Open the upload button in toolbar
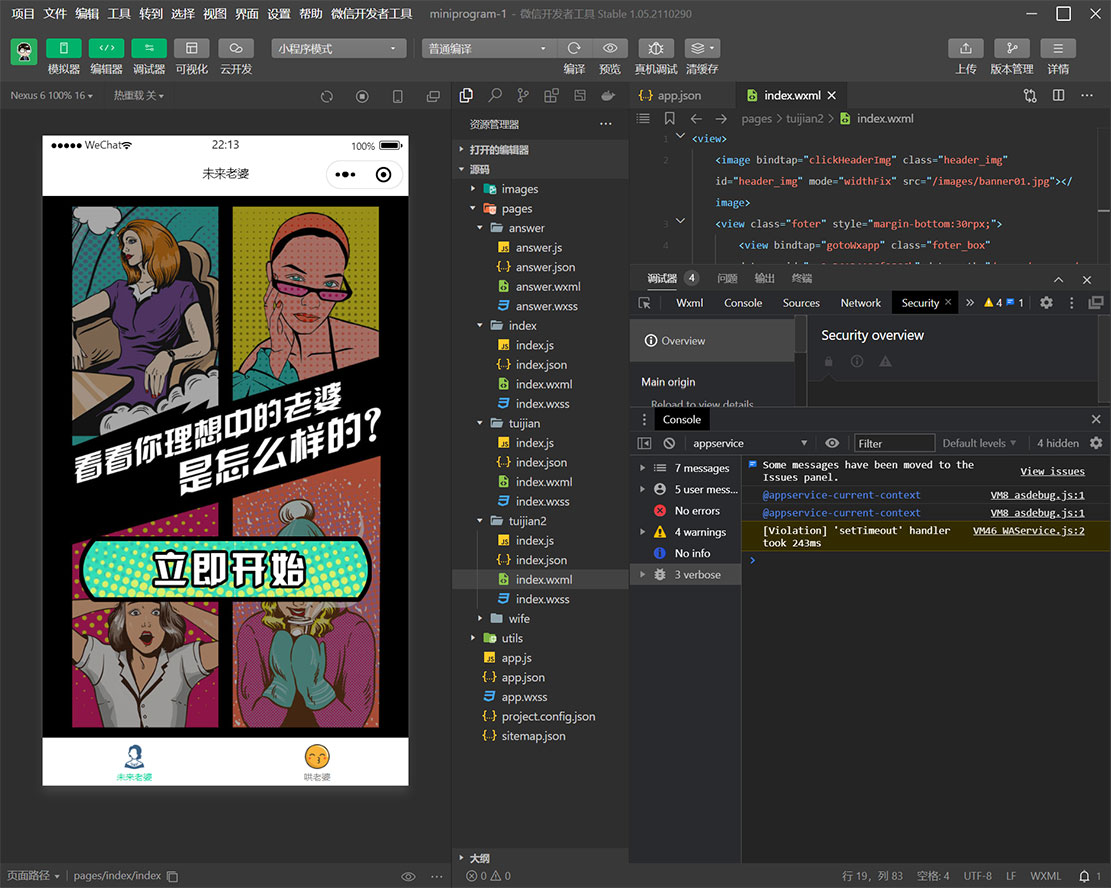 click(965, 49)
